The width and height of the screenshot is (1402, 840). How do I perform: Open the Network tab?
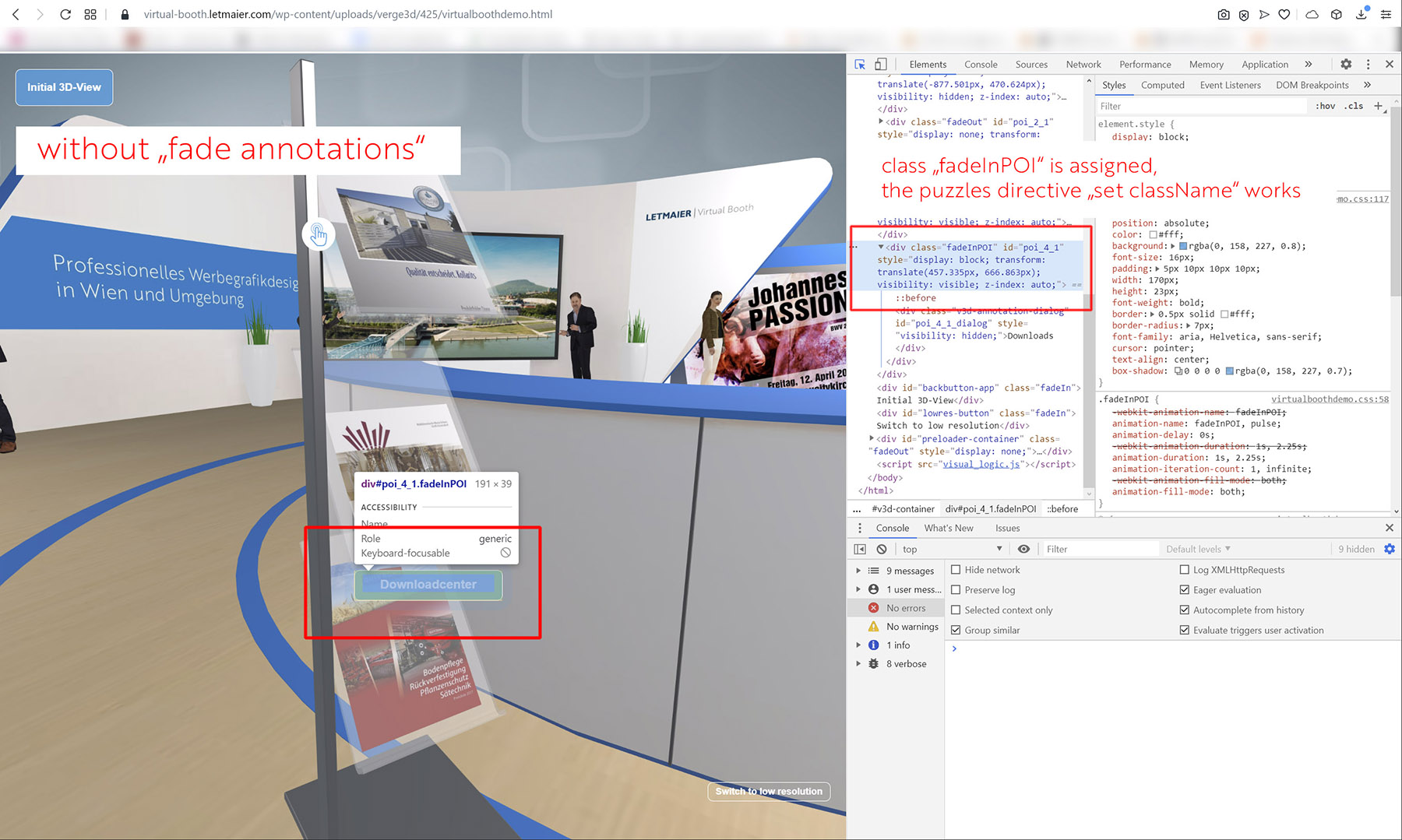pos(1083,65)
